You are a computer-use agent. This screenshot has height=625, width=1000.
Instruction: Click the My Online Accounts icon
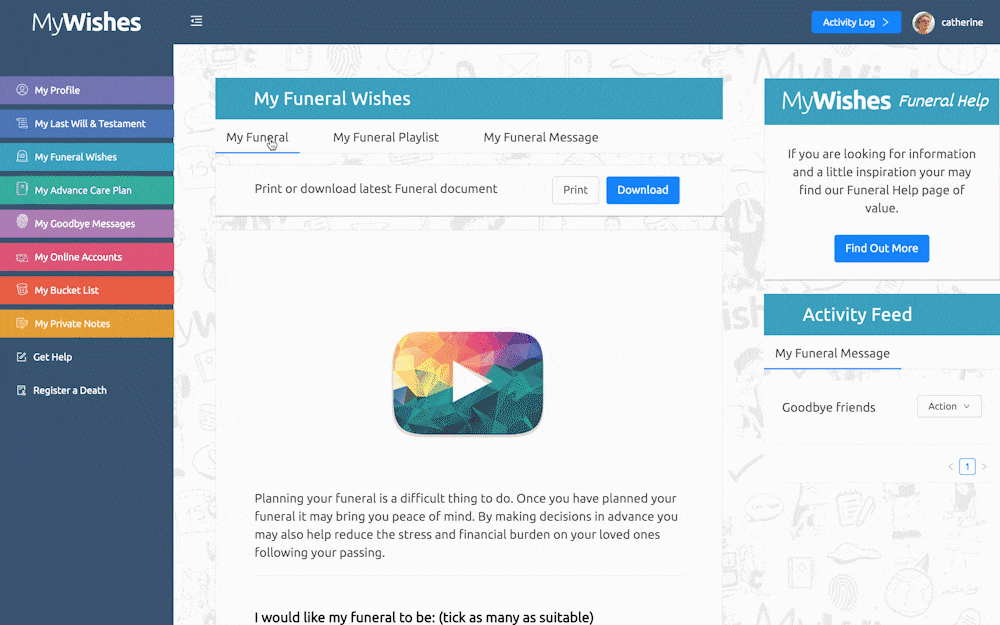coord(22,257)
